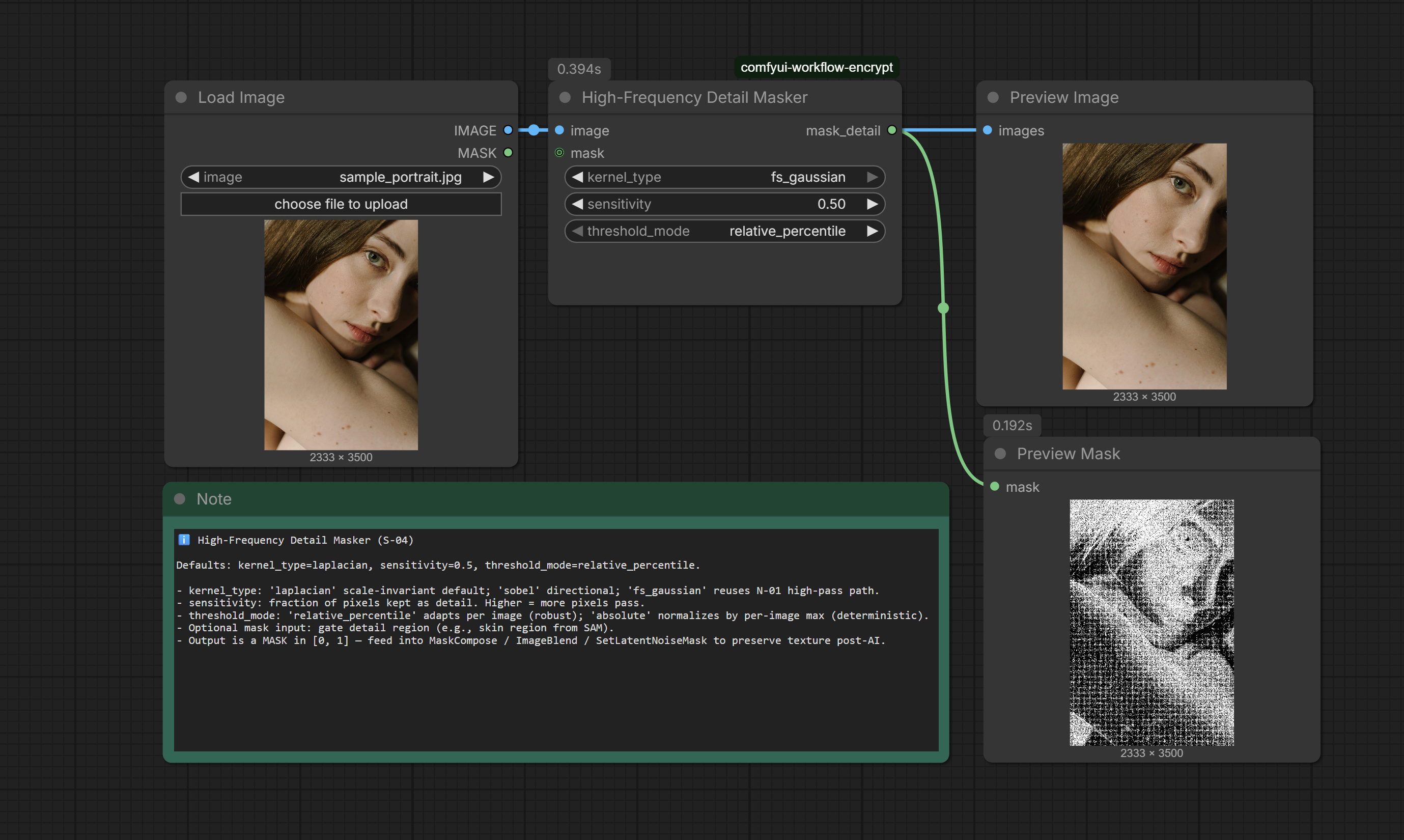Viewport: 1404px width, 840px height.
Task: Click the portrait thumbnail in Load Image
Action: [x=341, y=335]
